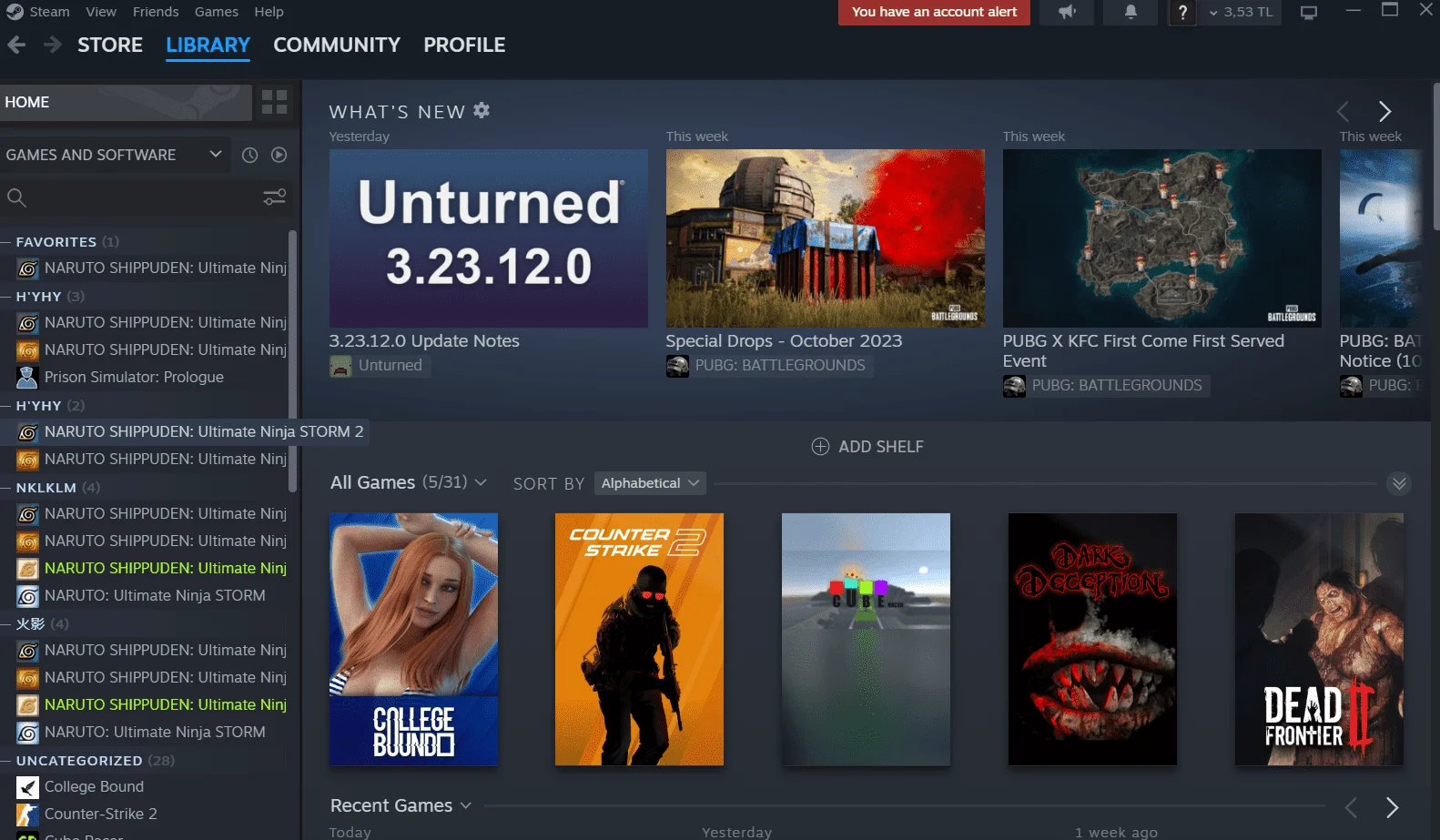The width and height of the screenshot is (1440, 840).
Task: Open the notifications bell
Action: click(1131, 12)
